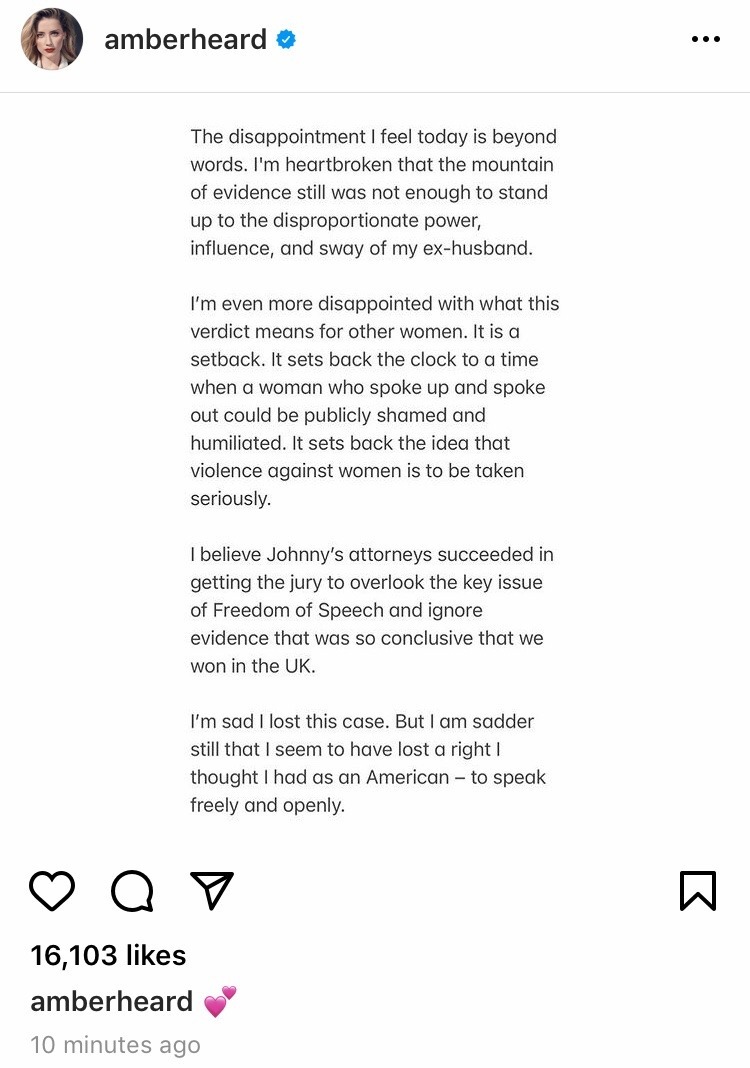
Task: Open comments via speech bubble icon
Action: click(x=132, y=890)
